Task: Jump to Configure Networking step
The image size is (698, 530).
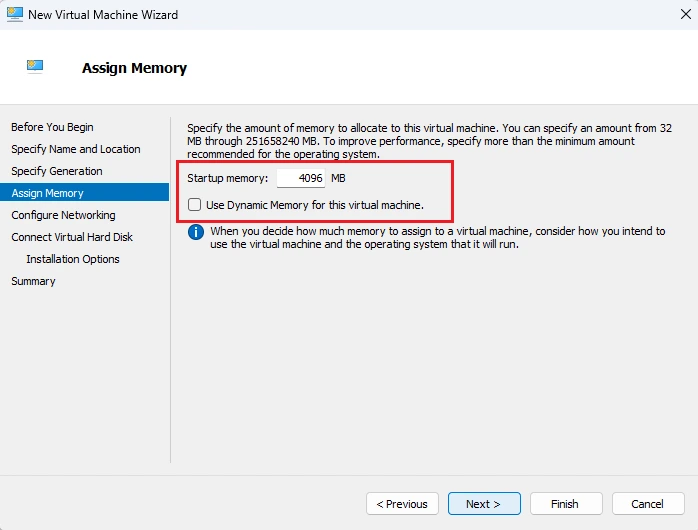Action: point(63,215)
